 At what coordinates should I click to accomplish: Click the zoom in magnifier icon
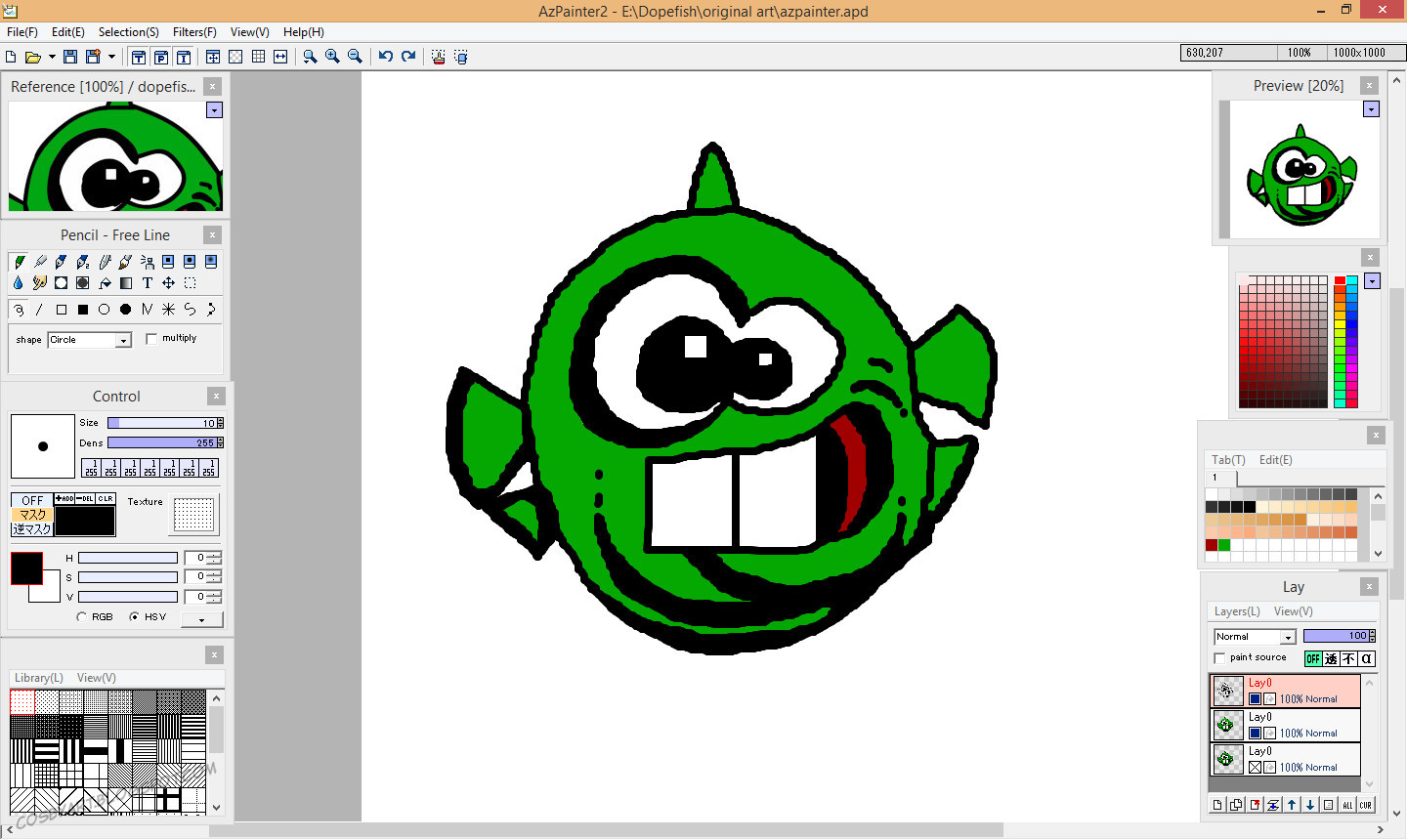[x=332, y=57]
